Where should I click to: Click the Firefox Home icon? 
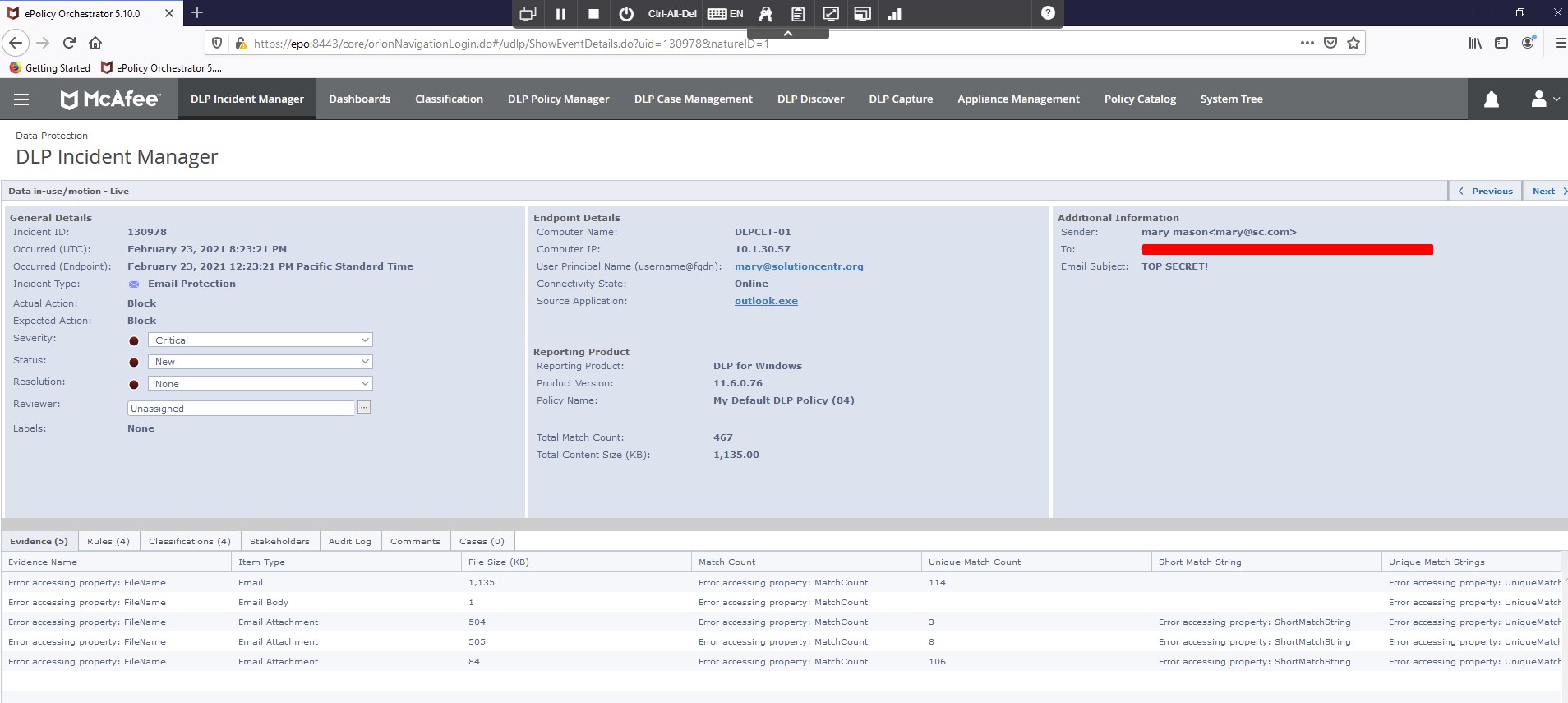click(x=95, y=43)
